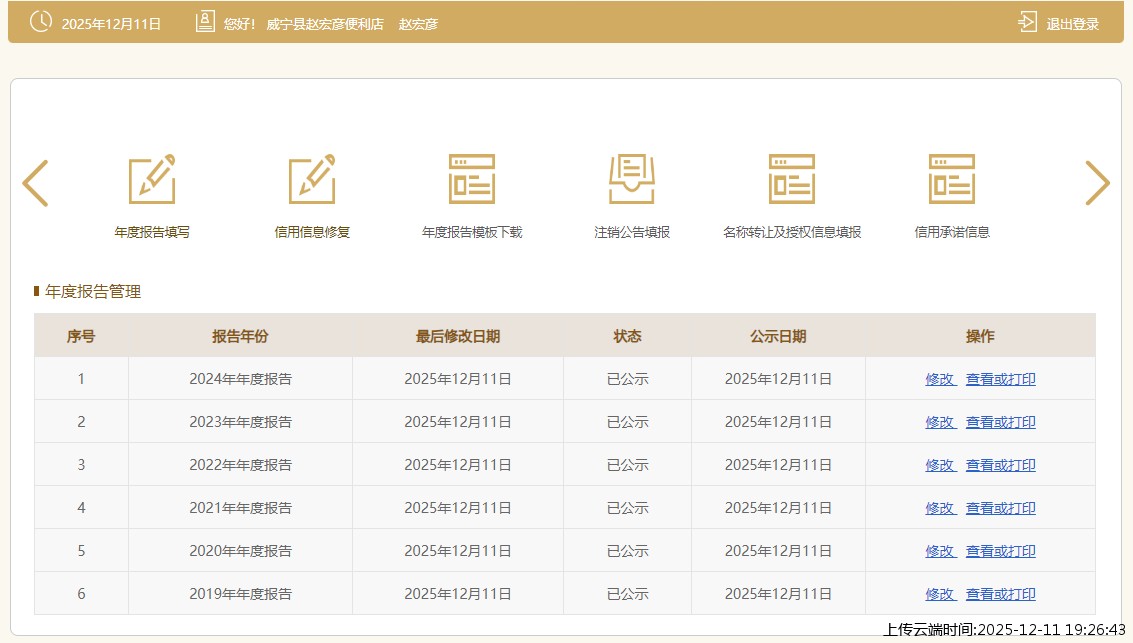Screen dimensions: 1133x643
Task: Click 修改 for 2022年年度报告
Action: pos(940,465)
